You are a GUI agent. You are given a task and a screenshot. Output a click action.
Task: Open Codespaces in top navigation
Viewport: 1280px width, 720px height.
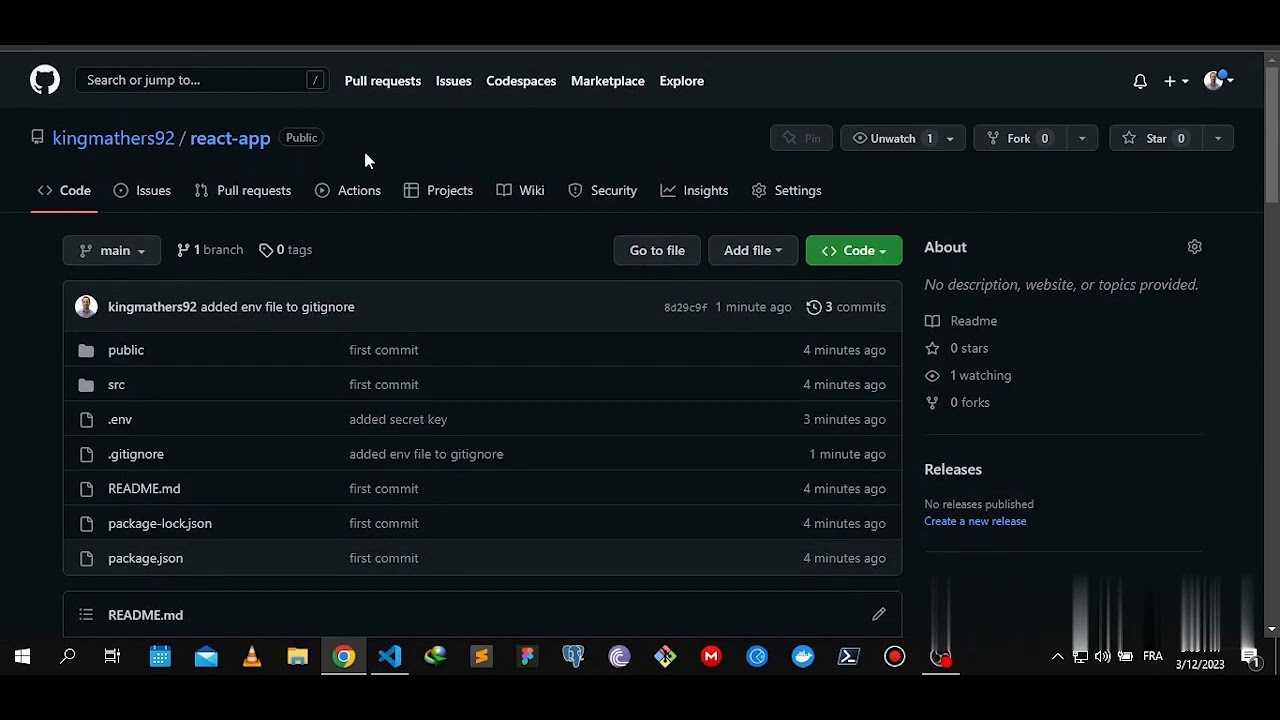pyautogui.click(x=521, y=81)
